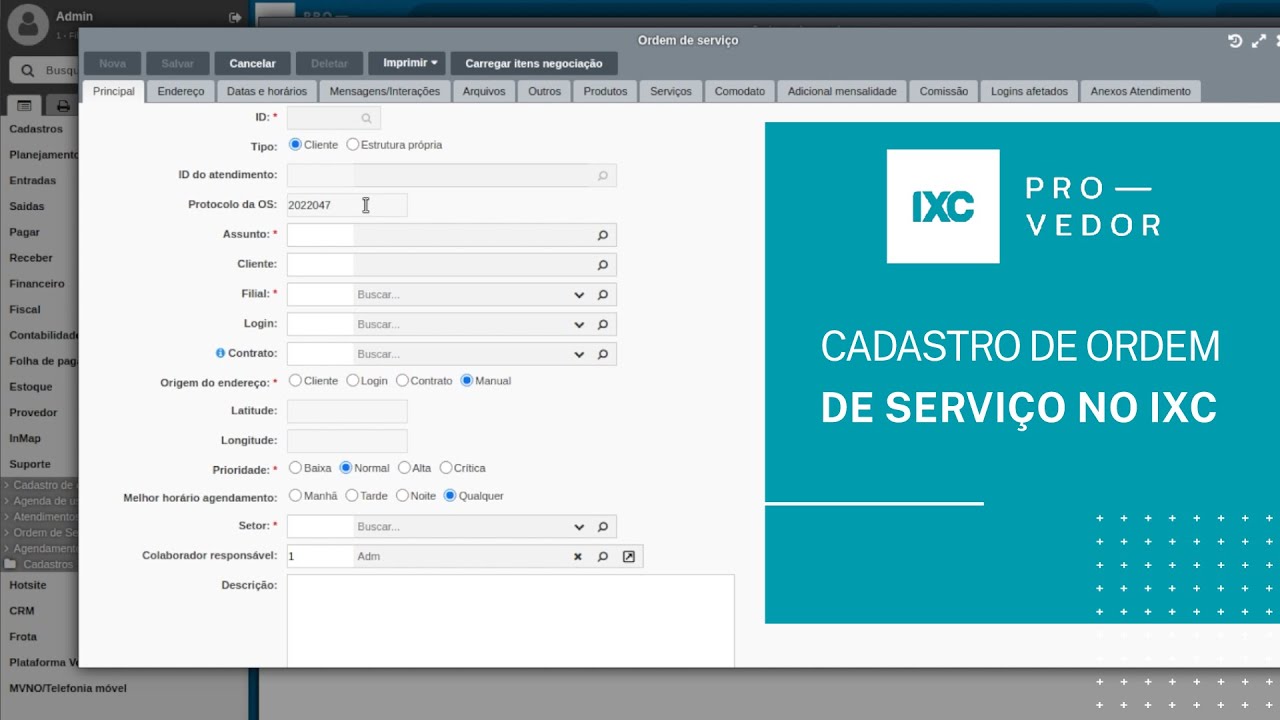Open the Comodato tab

(x=740, y=91)
